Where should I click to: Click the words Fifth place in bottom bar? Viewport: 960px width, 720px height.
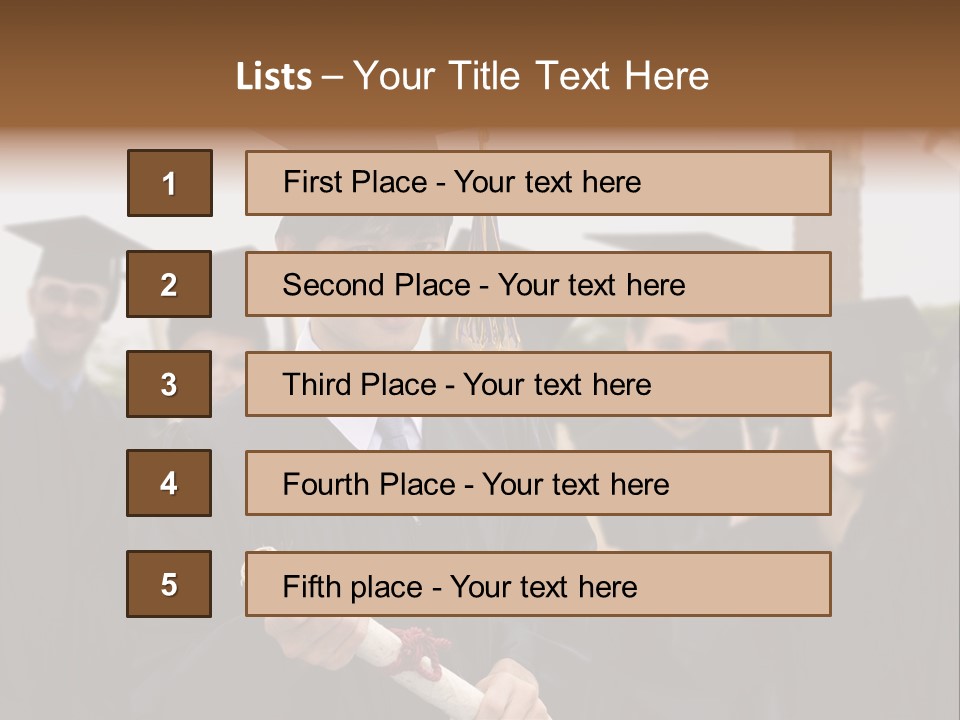click(x=353, y=586)
